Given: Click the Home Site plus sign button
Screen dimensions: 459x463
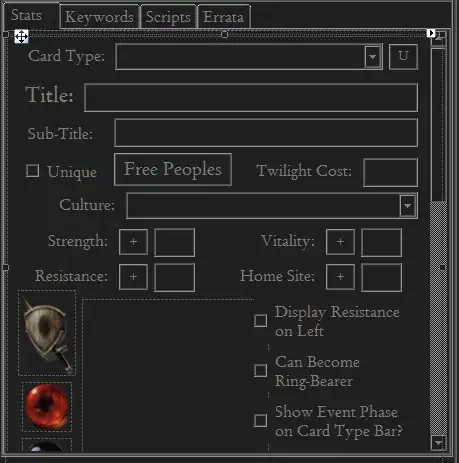Looking at the screenshot, I should point(340,277).
